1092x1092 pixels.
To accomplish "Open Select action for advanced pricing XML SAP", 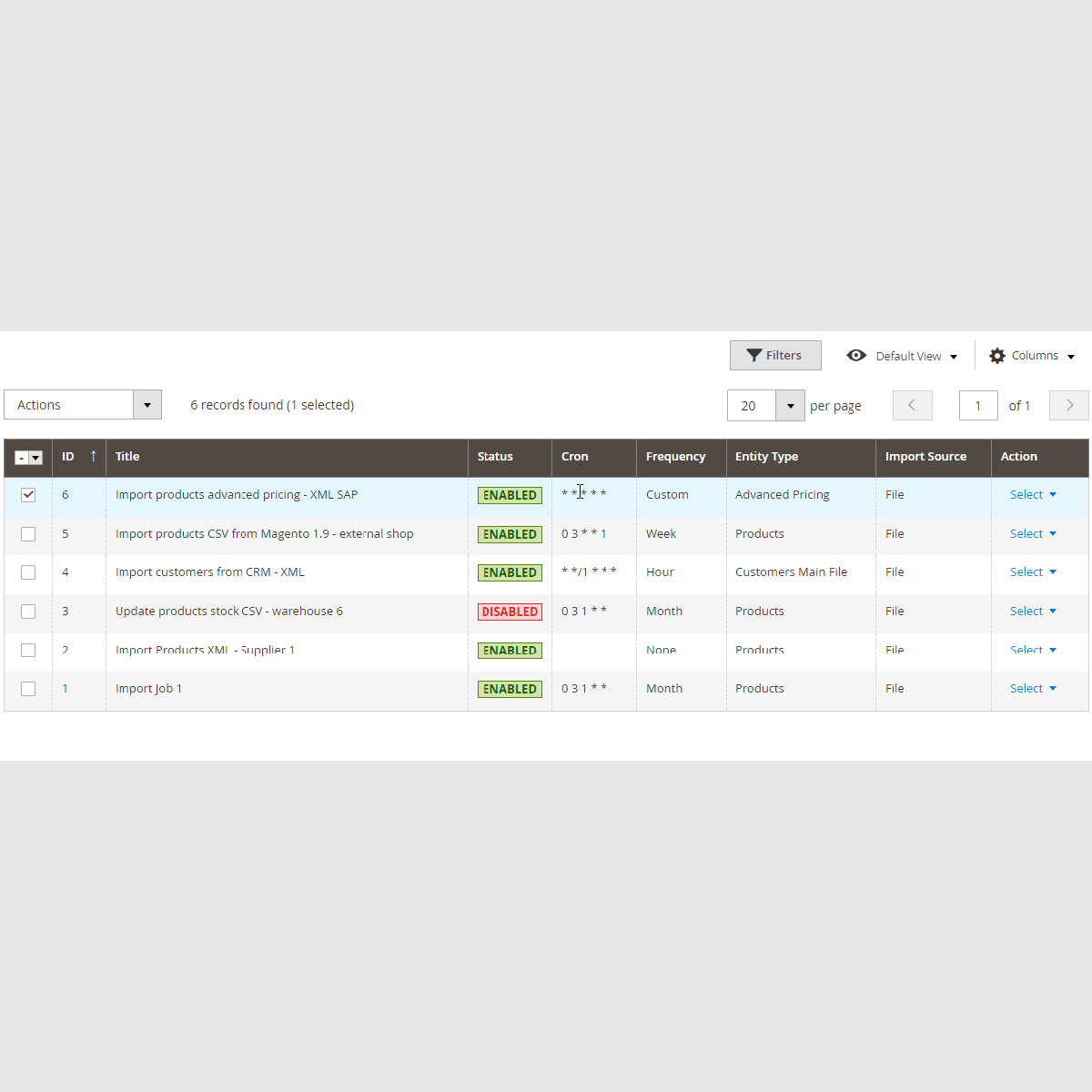I will coord(1033,495).
